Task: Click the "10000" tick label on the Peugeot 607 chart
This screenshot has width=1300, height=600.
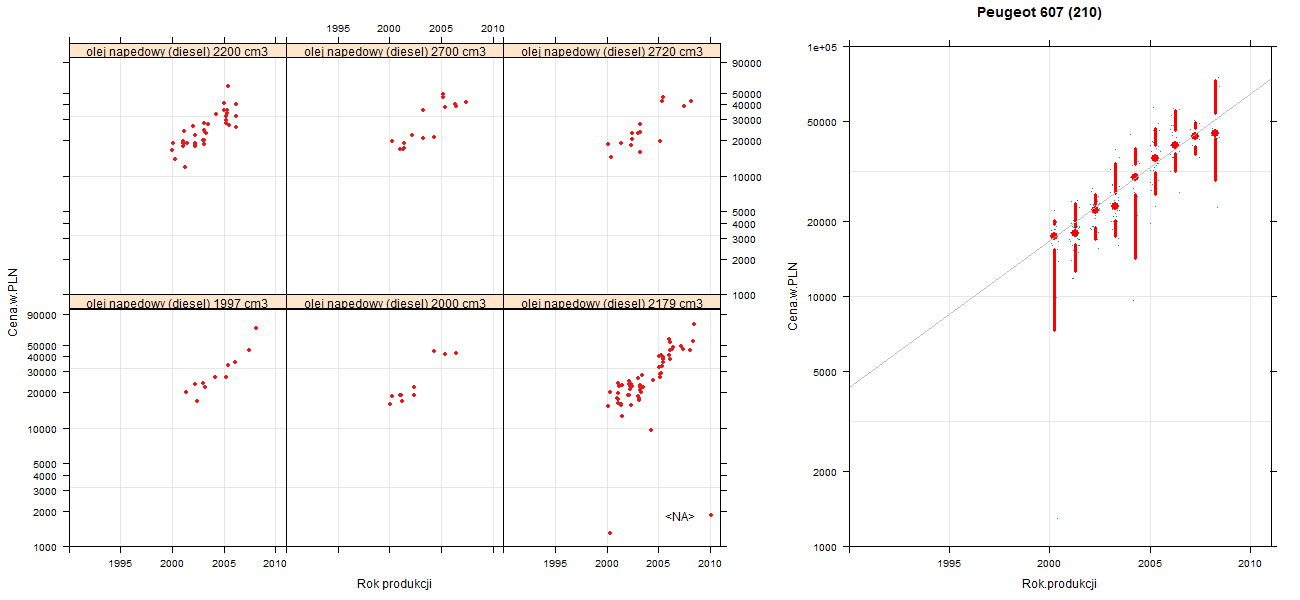Action: coord(824,297)
